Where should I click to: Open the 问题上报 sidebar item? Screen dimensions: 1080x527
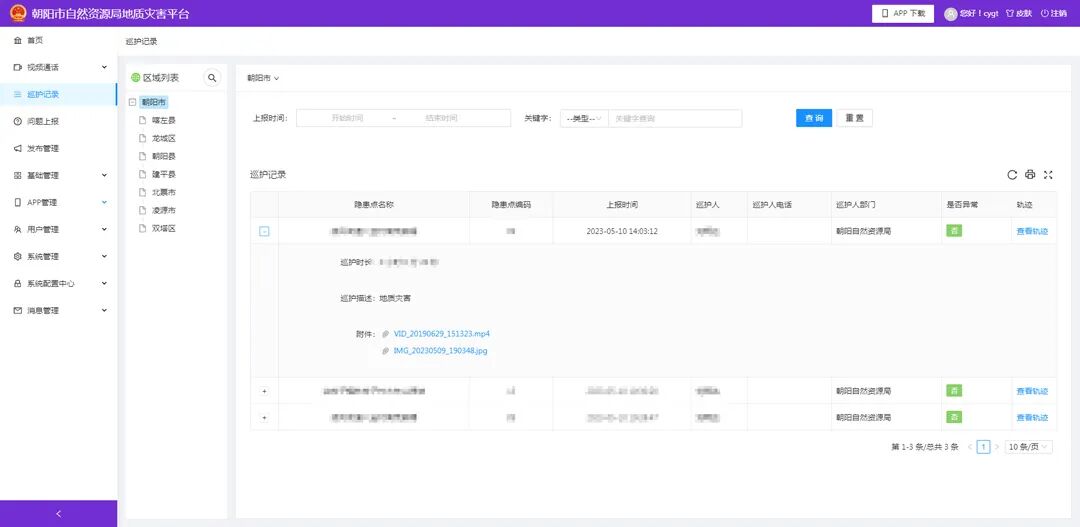[59, 121]
